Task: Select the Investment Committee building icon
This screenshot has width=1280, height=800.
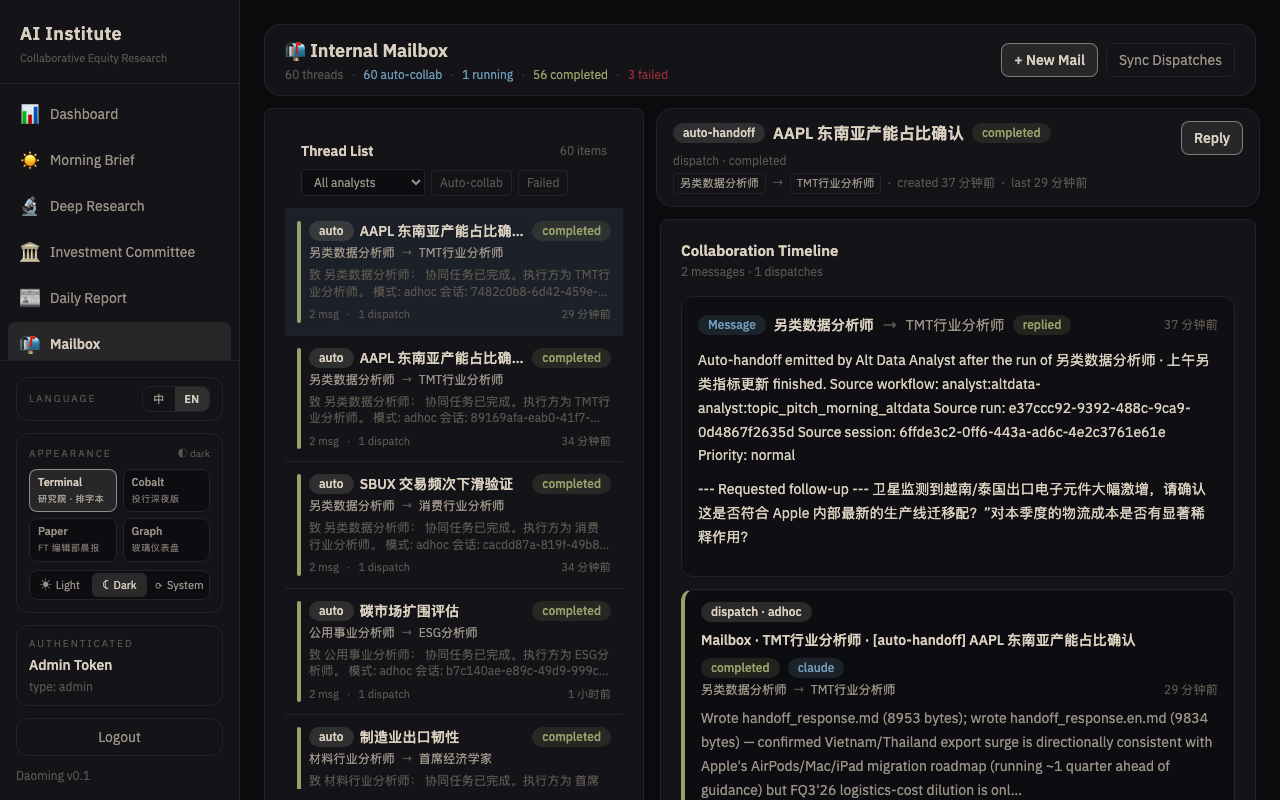Action: [x=30, y=252]
